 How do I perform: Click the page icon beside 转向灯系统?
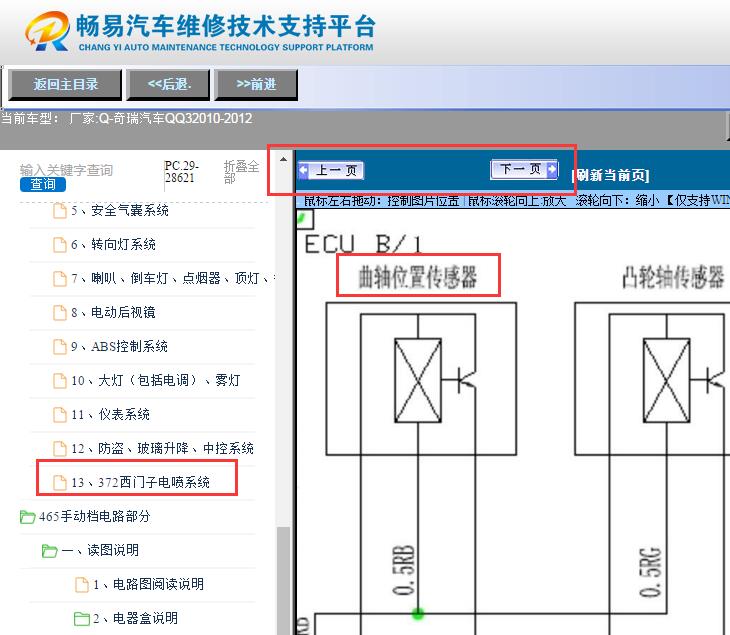(60, 244)
